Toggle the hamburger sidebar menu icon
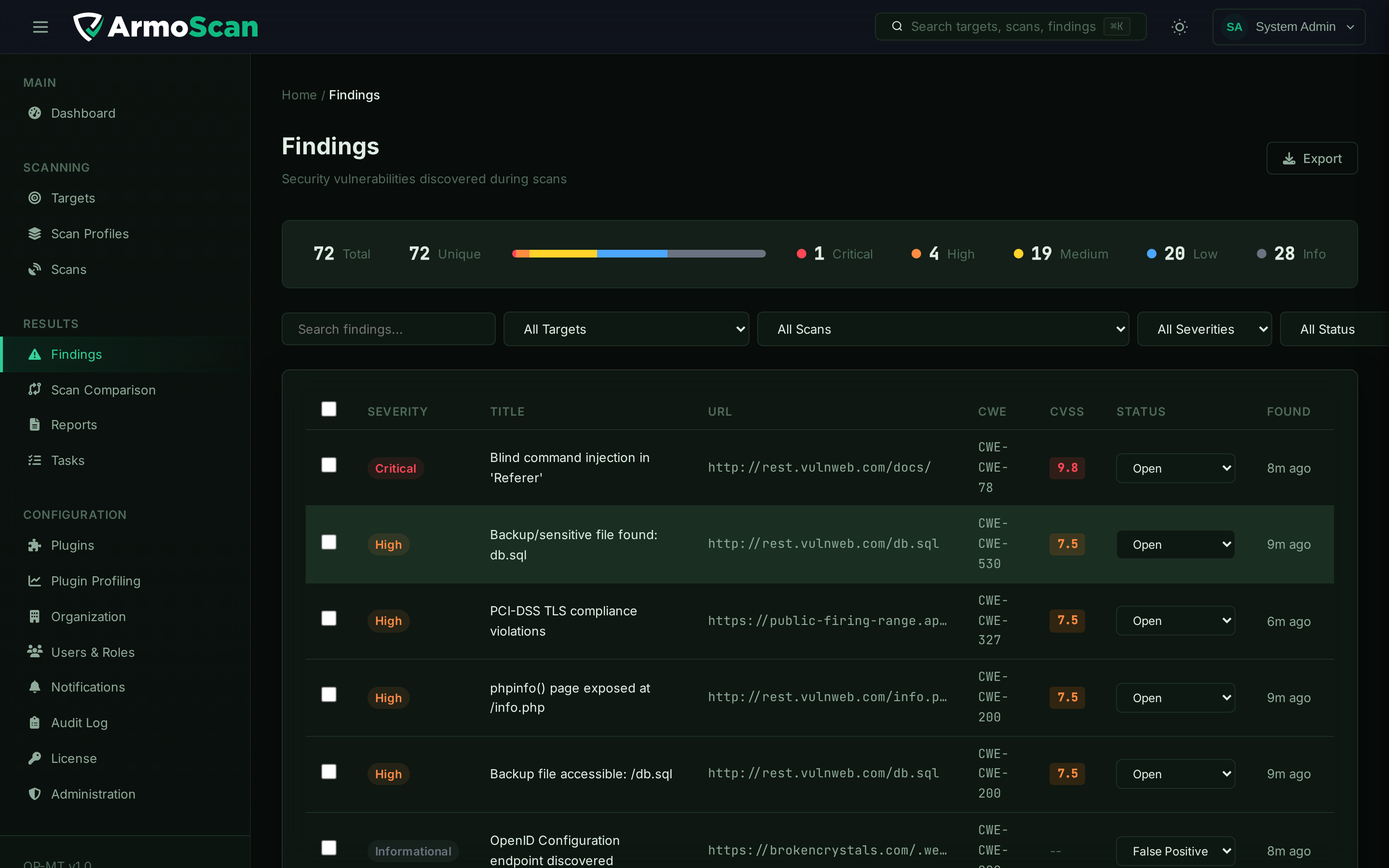 [40, 27]
